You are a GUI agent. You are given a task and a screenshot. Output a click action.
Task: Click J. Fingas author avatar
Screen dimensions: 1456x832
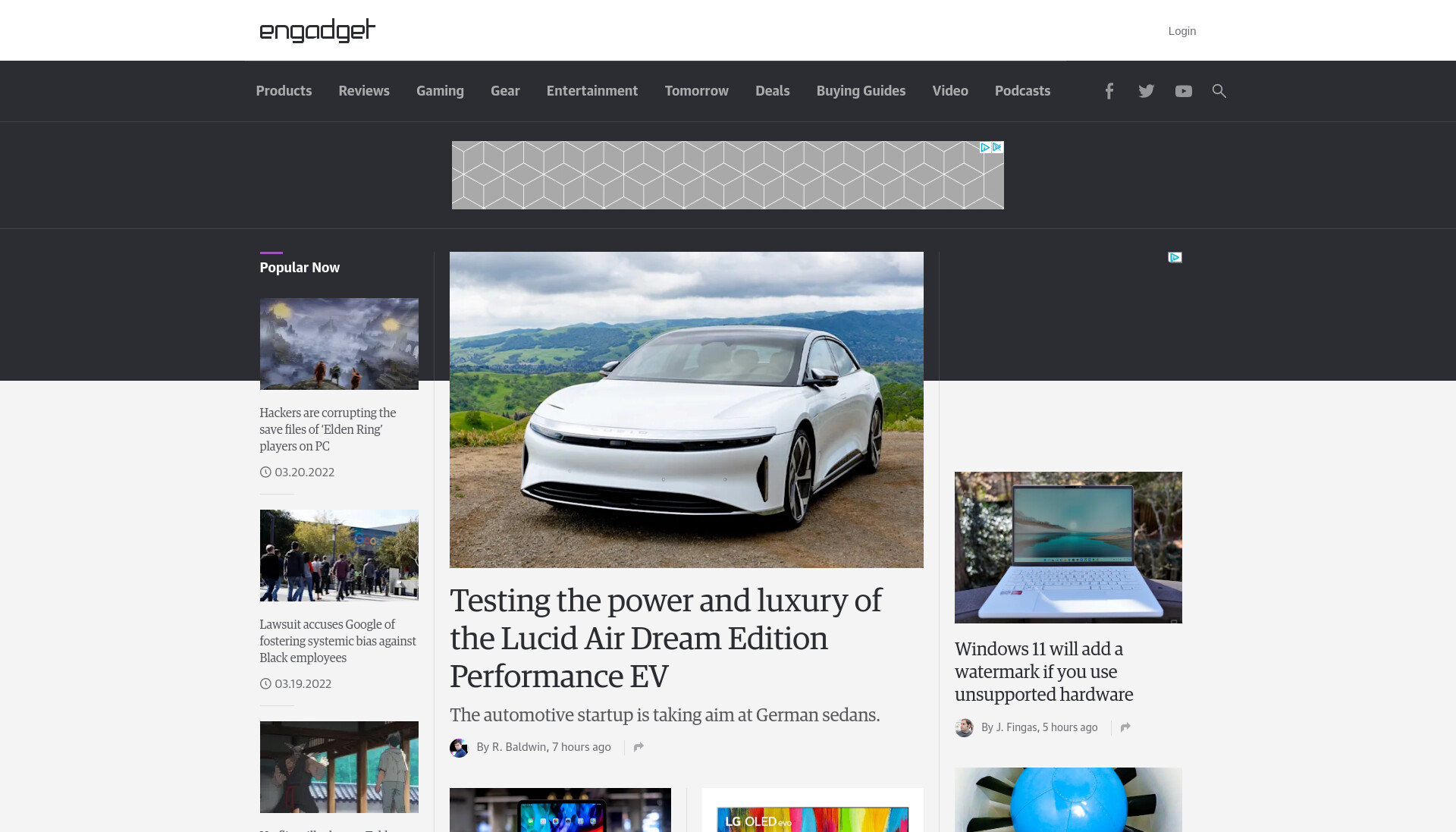pos(964,728)
